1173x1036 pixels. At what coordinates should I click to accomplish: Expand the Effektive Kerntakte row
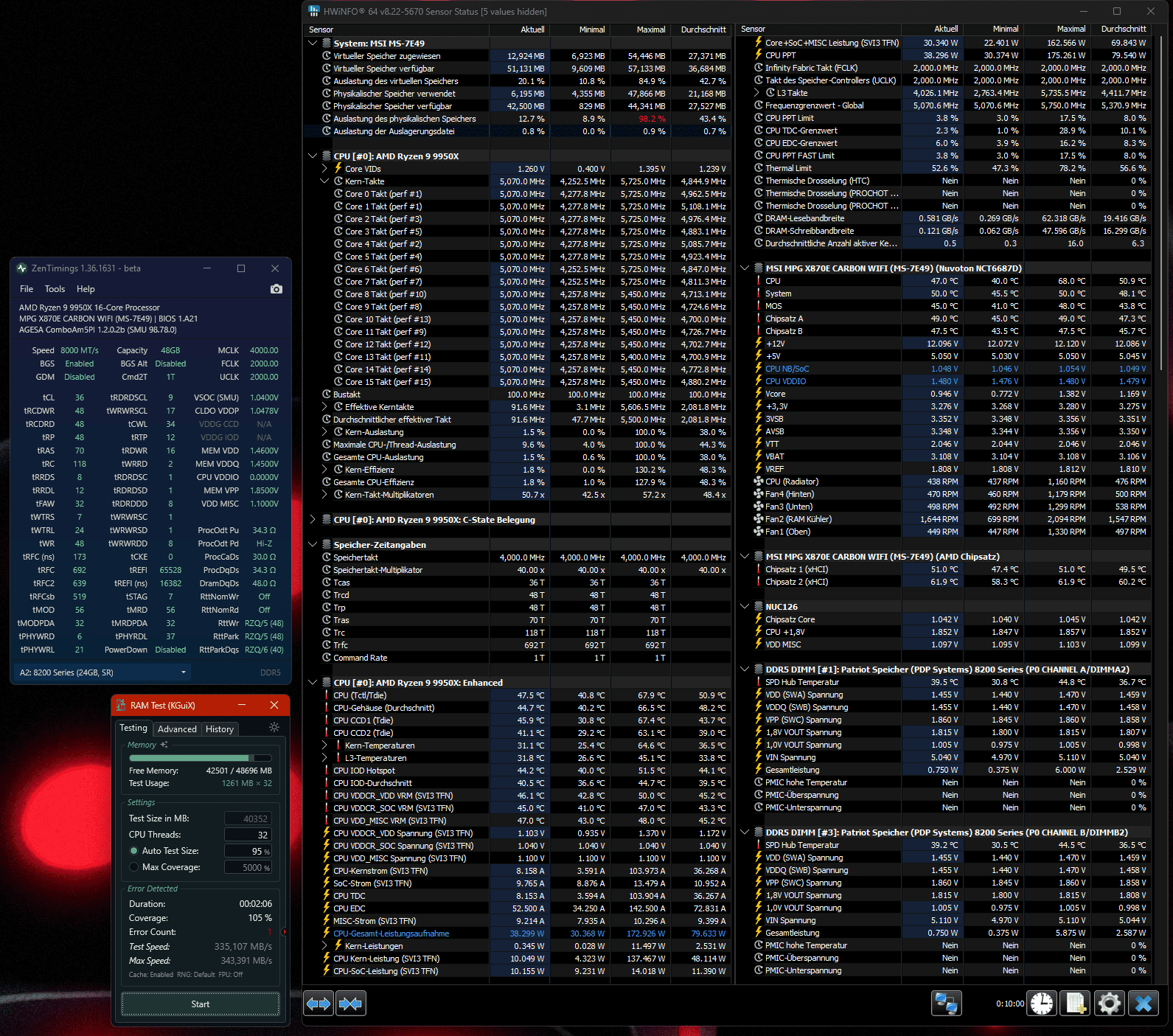(x=324, y=407)
